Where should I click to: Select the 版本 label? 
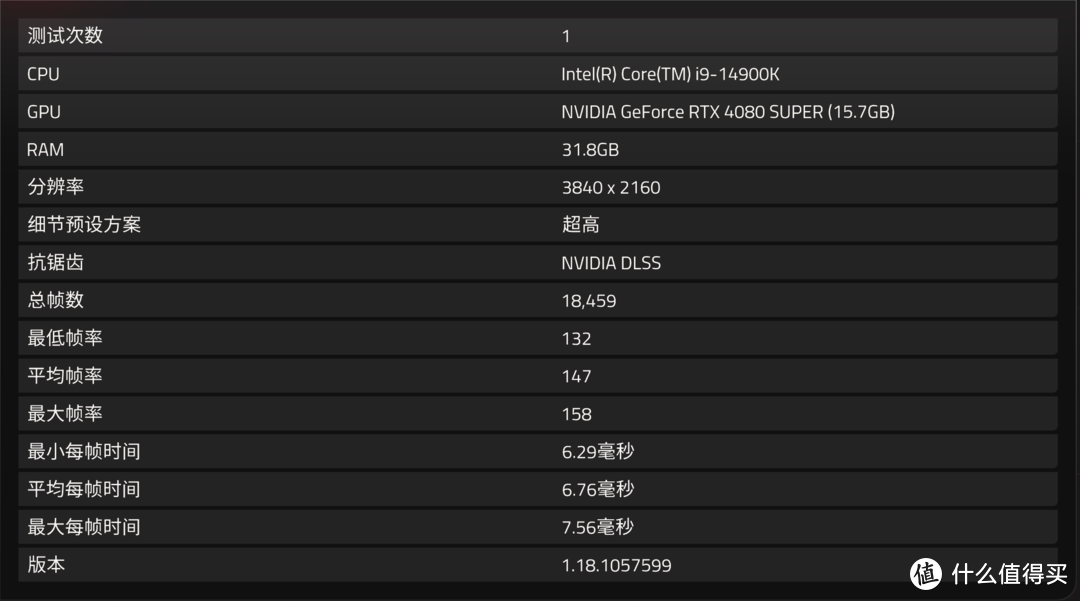coord(46,565)
